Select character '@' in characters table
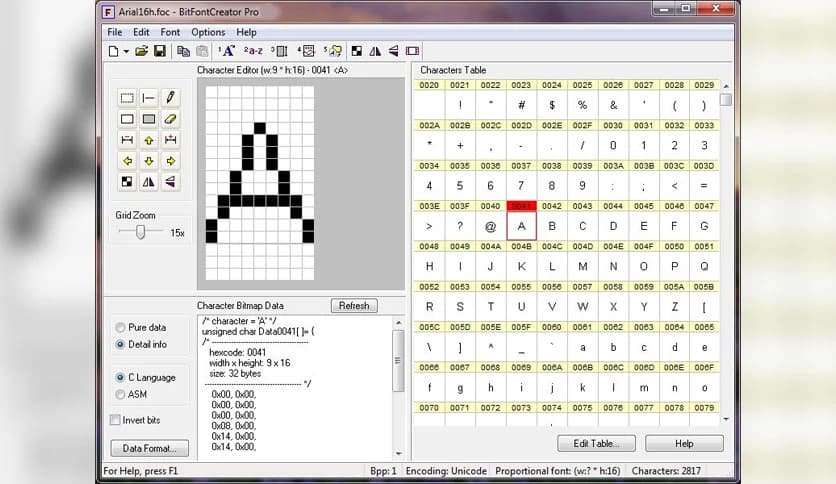 [491, 226]
